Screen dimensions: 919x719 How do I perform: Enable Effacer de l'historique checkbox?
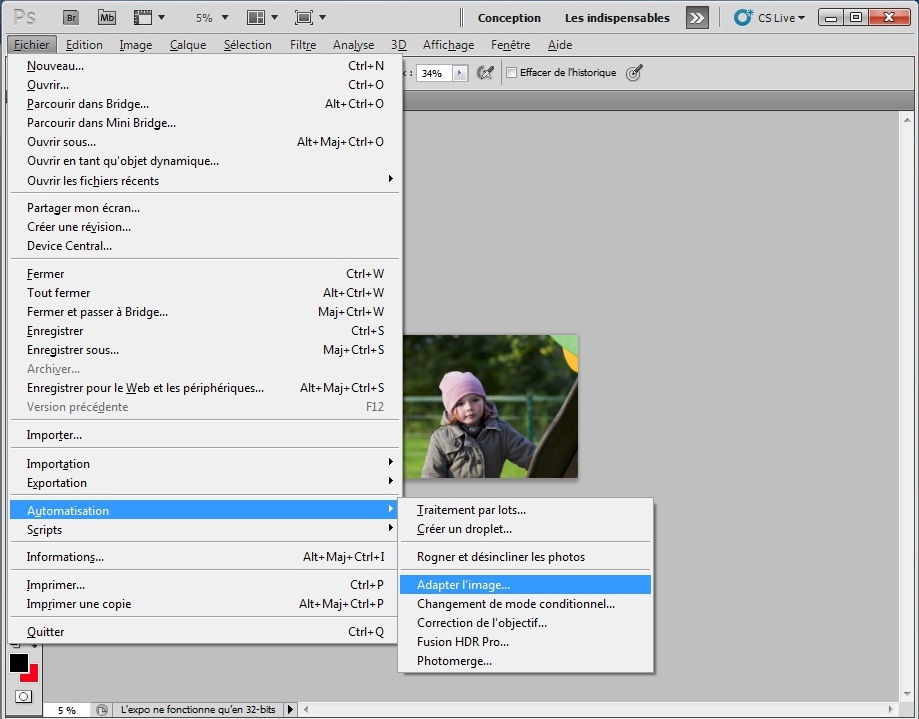click(512, 73)
